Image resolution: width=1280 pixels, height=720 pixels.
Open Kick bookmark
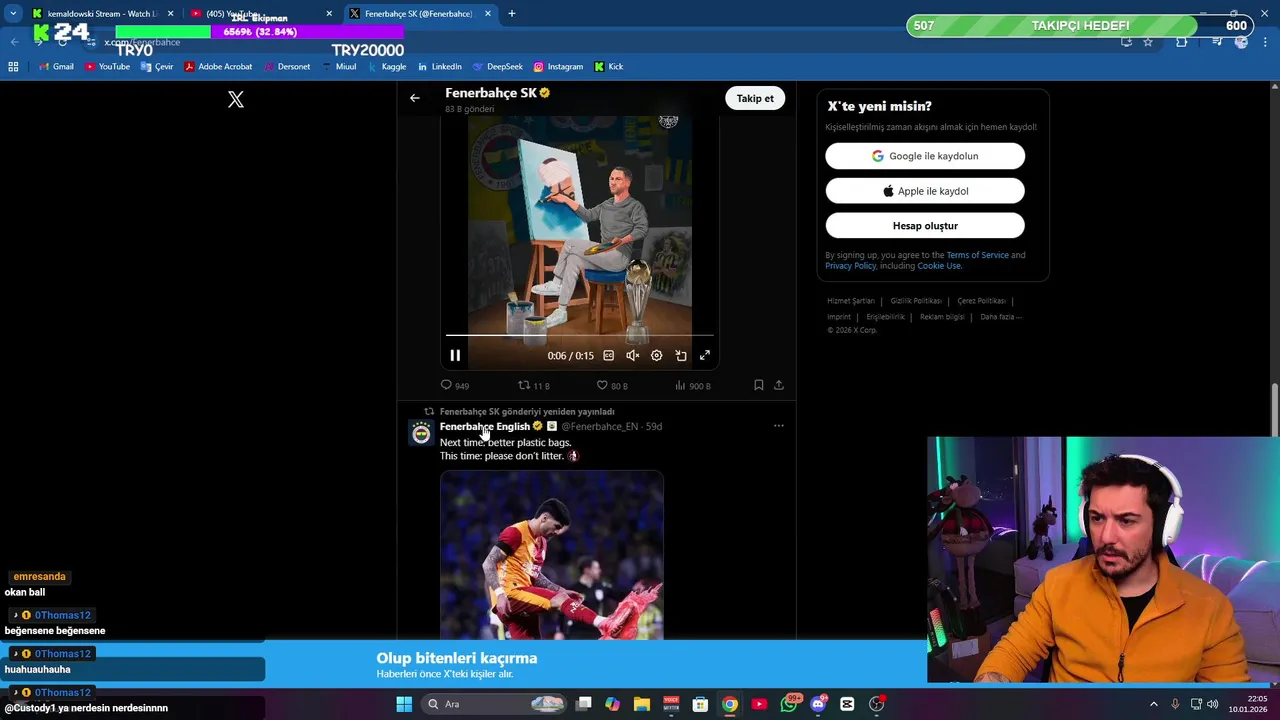(608, 67)
